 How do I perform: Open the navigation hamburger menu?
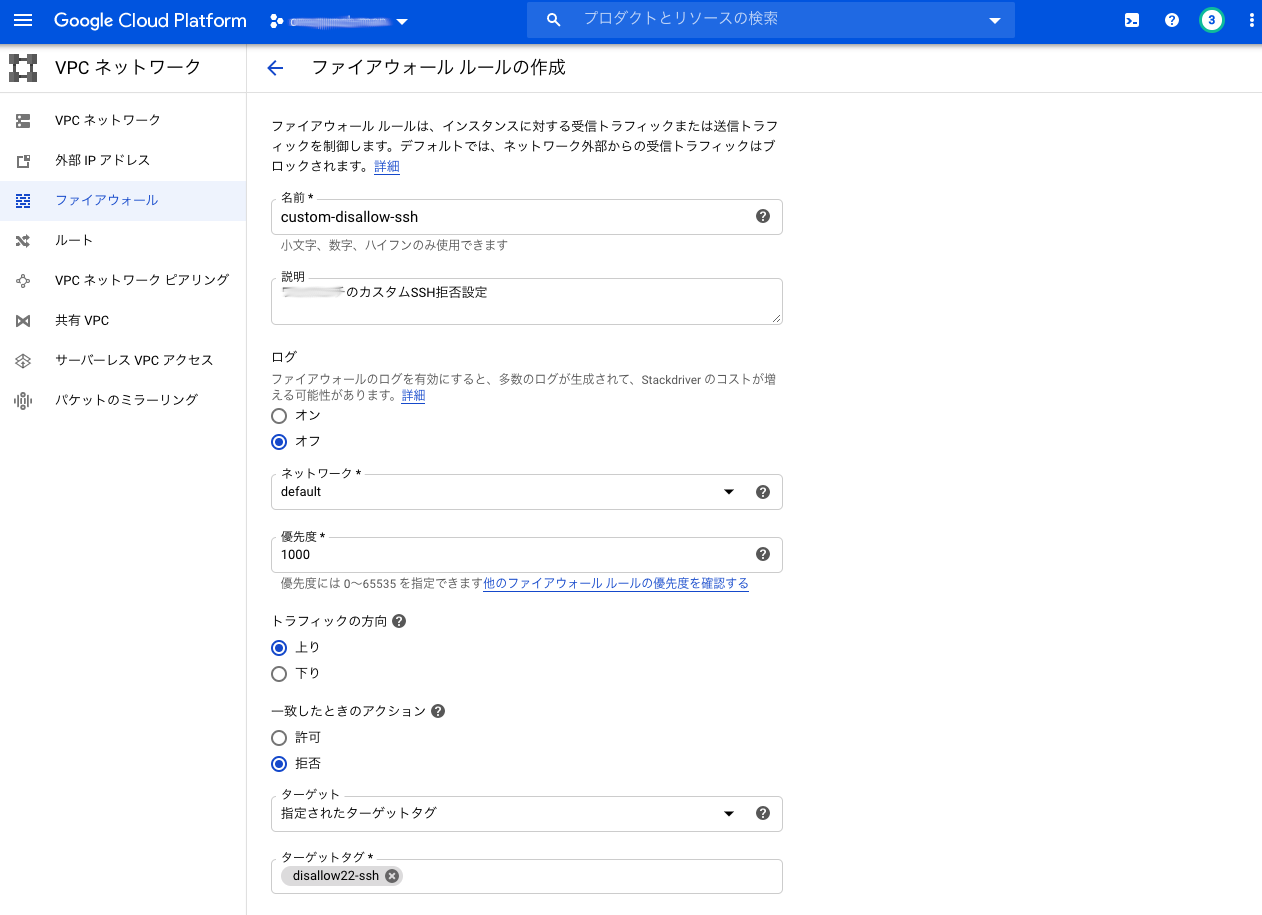point(23,19)
